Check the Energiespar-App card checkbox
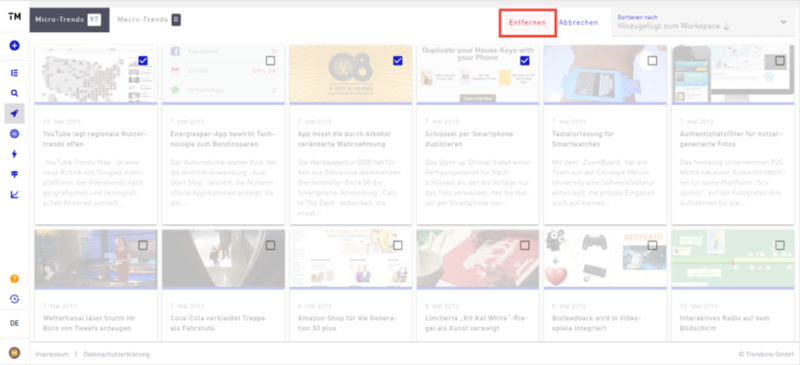 click(x=270, y=61)
